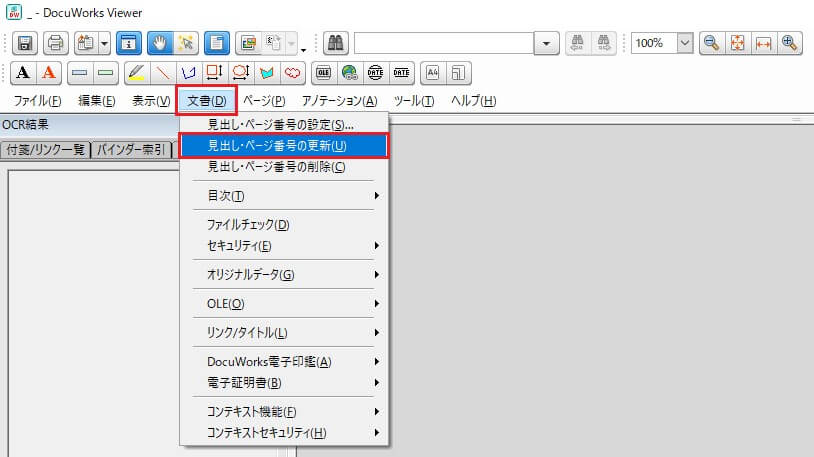
Task: Select the blue sticky note annotation
Action: click(x=80, y=73)
